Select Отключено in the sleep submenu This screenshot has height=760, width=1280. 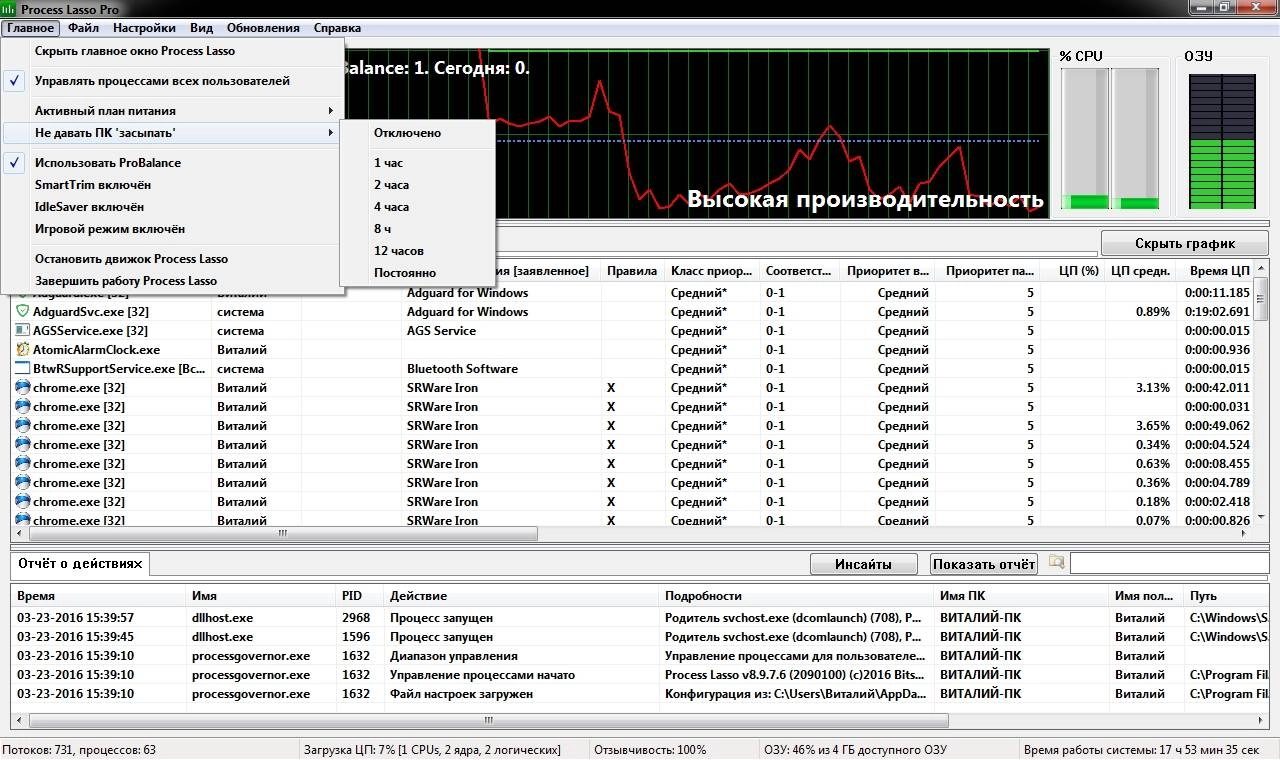click(x=418, y=133)
